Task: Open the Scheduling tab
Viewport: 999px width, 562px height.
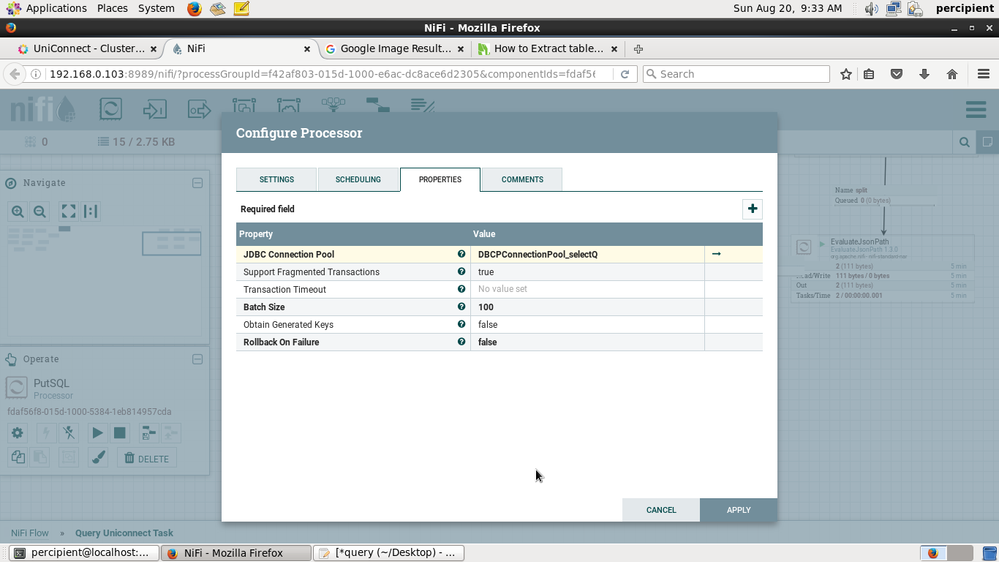Action: pos(358,180)
